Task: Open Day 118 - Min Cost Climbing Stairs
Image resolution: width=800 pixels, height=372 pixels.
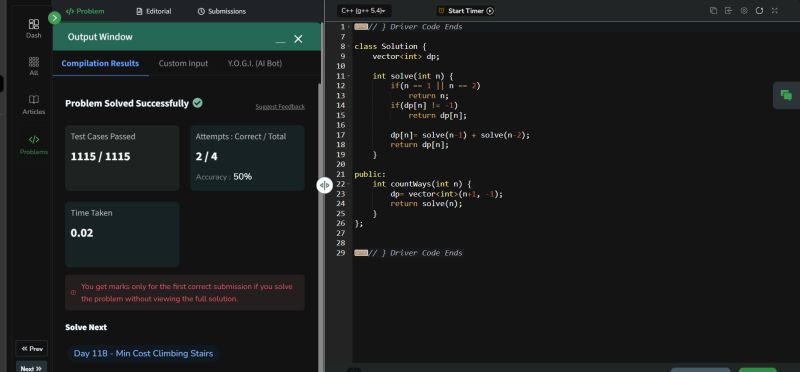Action: tap(143, 353)
